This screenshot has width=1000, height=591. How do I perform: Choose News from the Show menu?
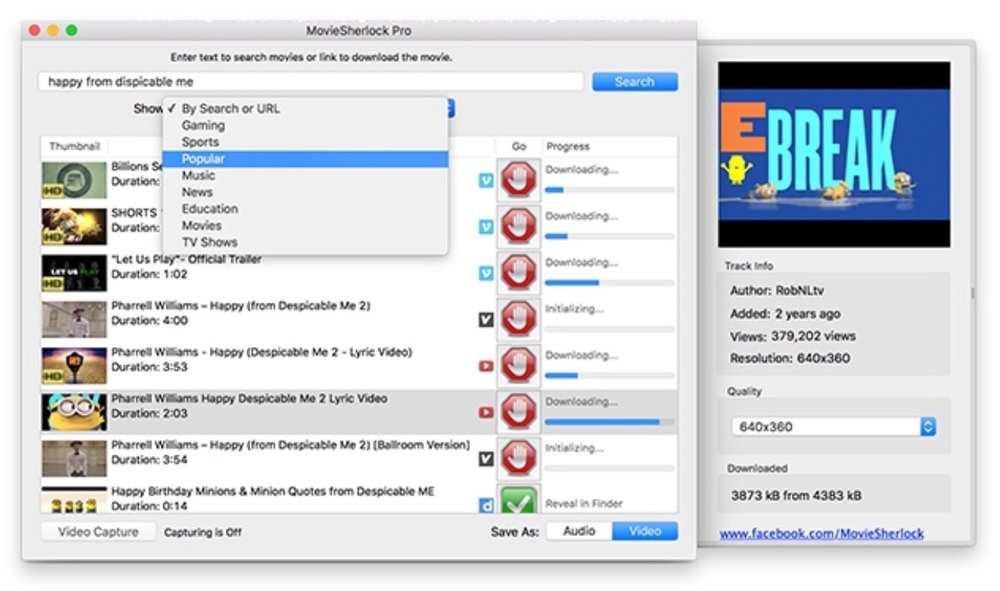[x=305, y=192]
